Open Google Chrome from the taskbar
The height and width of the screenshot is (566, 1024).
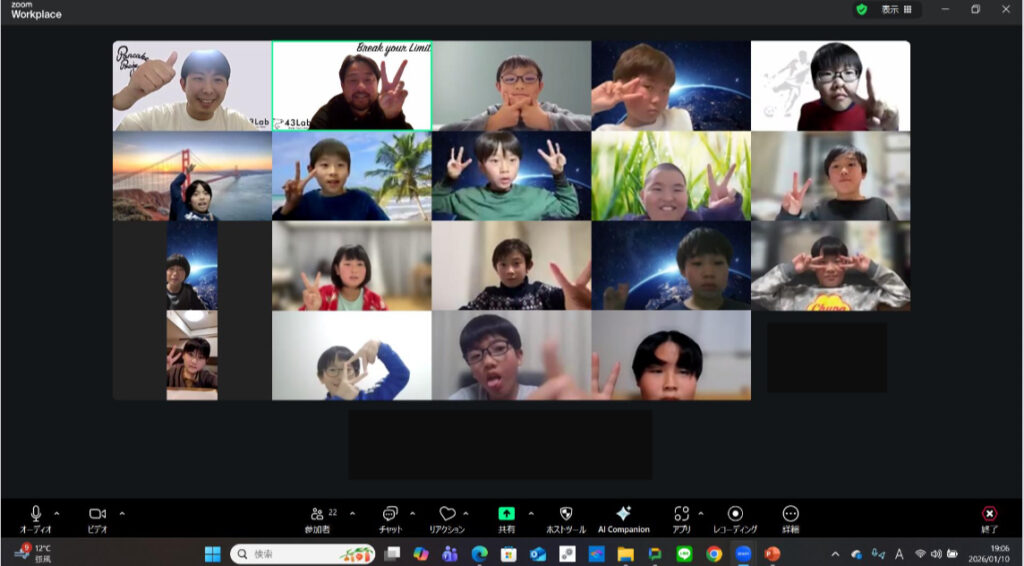(714, 554)
